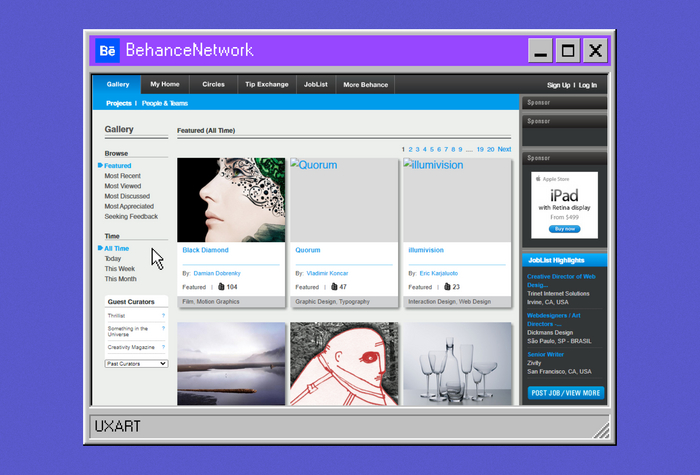Open the Past Curators dropdown

click(x=136, y=364)
